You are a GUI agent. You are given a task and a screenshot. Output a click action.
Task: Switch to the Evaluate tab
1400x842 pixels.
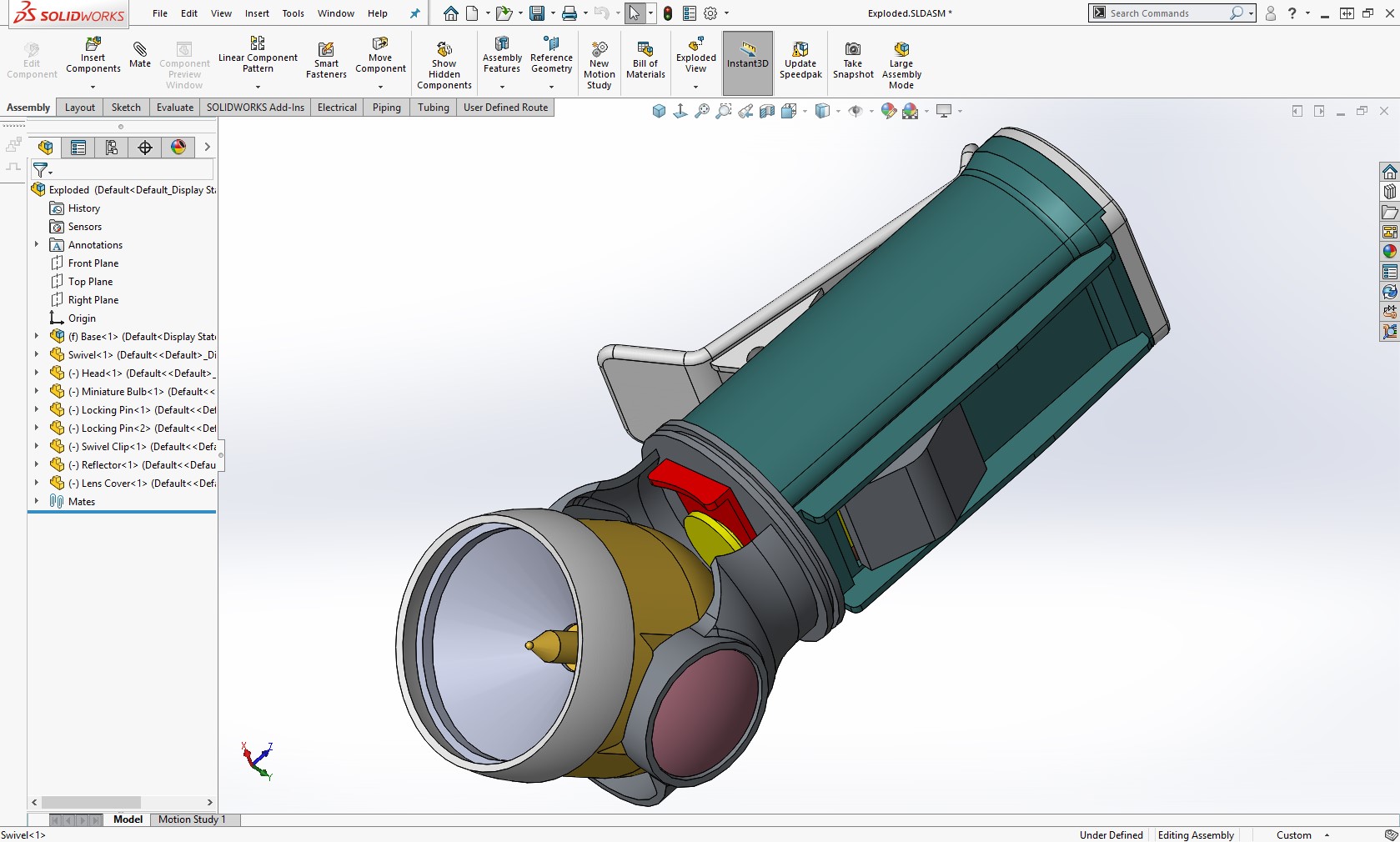click(x=174, y=108)
